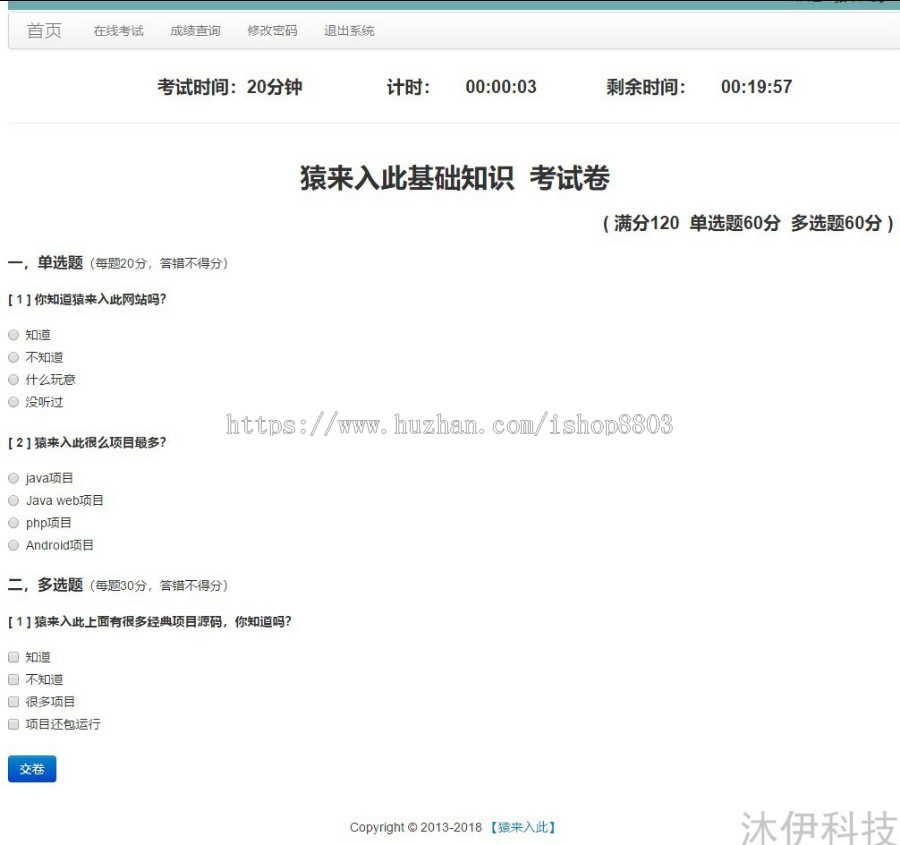Image resolution: width=900 pixels, height=845 pixels.
Task: Click 退出系统 to log out
Action: [347, 31]
